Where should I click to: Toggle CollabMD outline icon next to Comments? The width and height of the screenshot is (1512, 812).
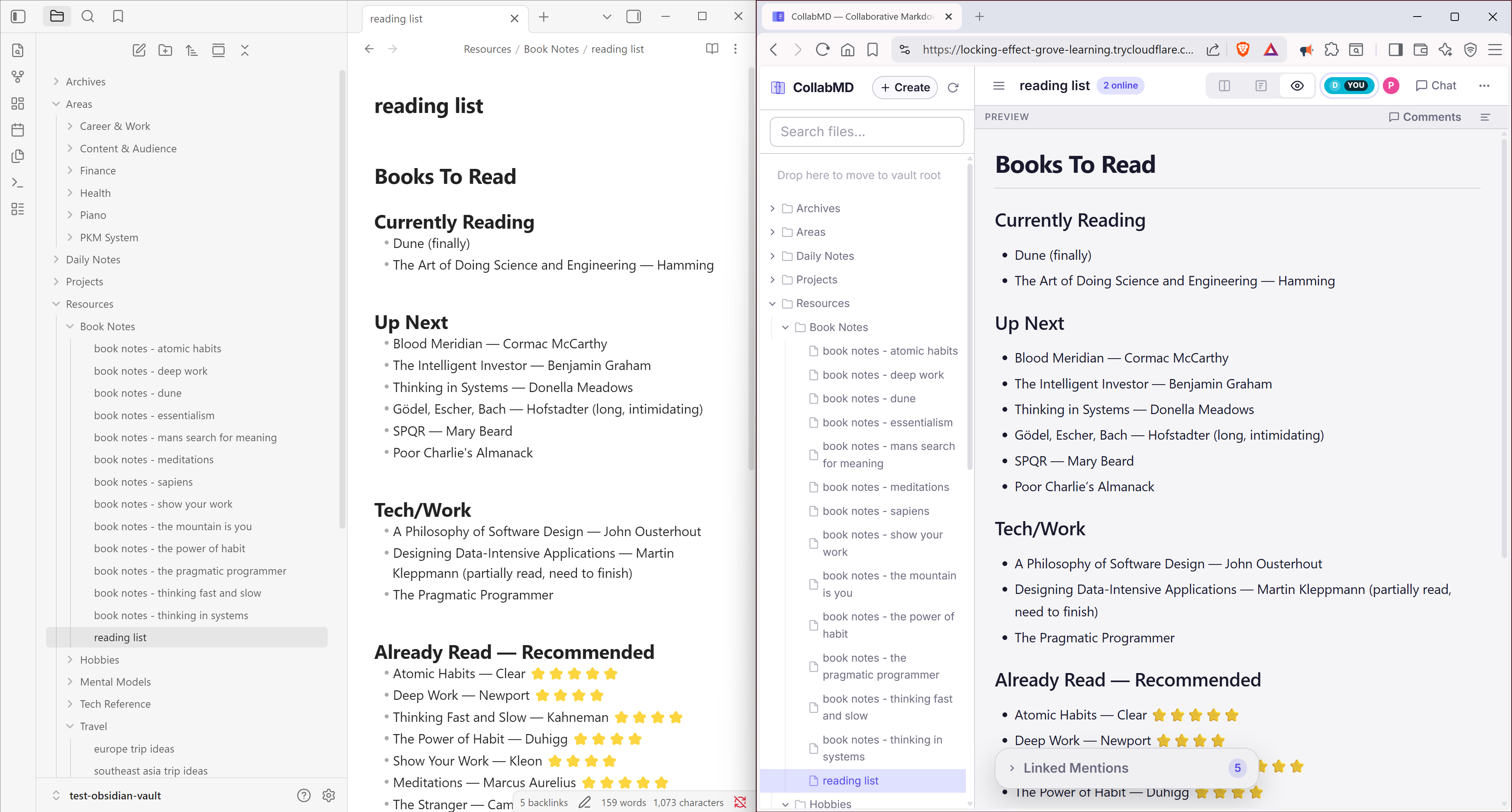tap(1485, 117)
